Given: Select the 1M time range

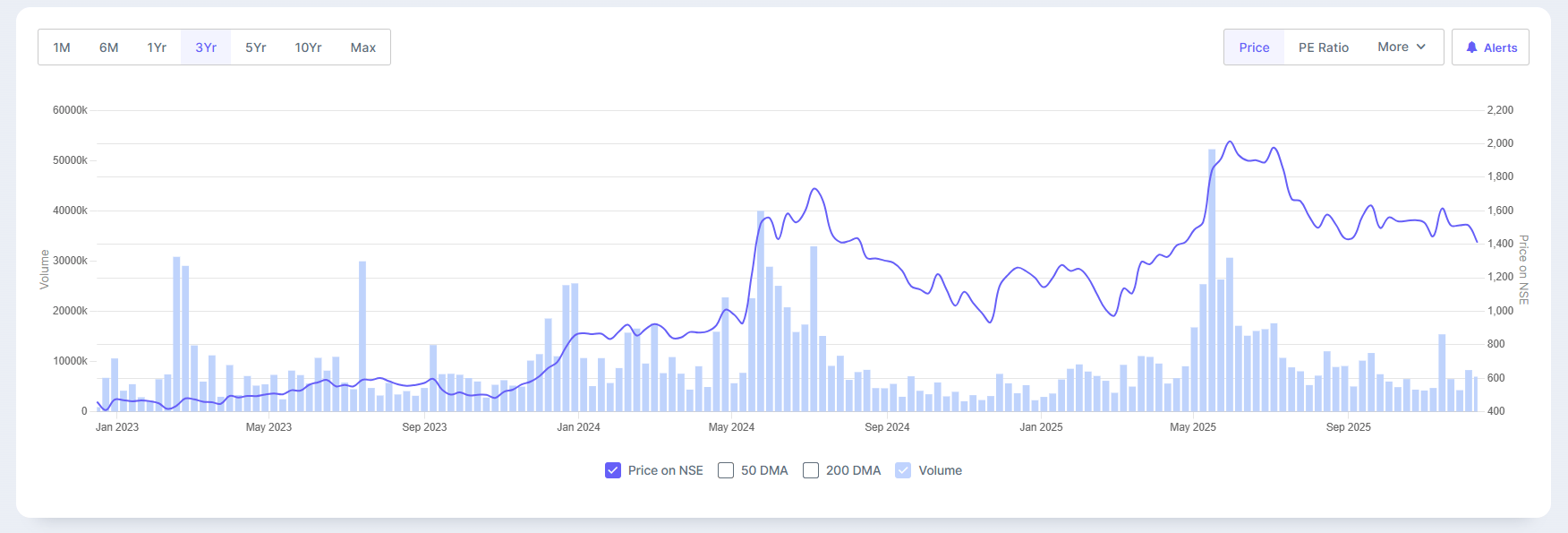Looking at the screenshot, I should 62,47.
